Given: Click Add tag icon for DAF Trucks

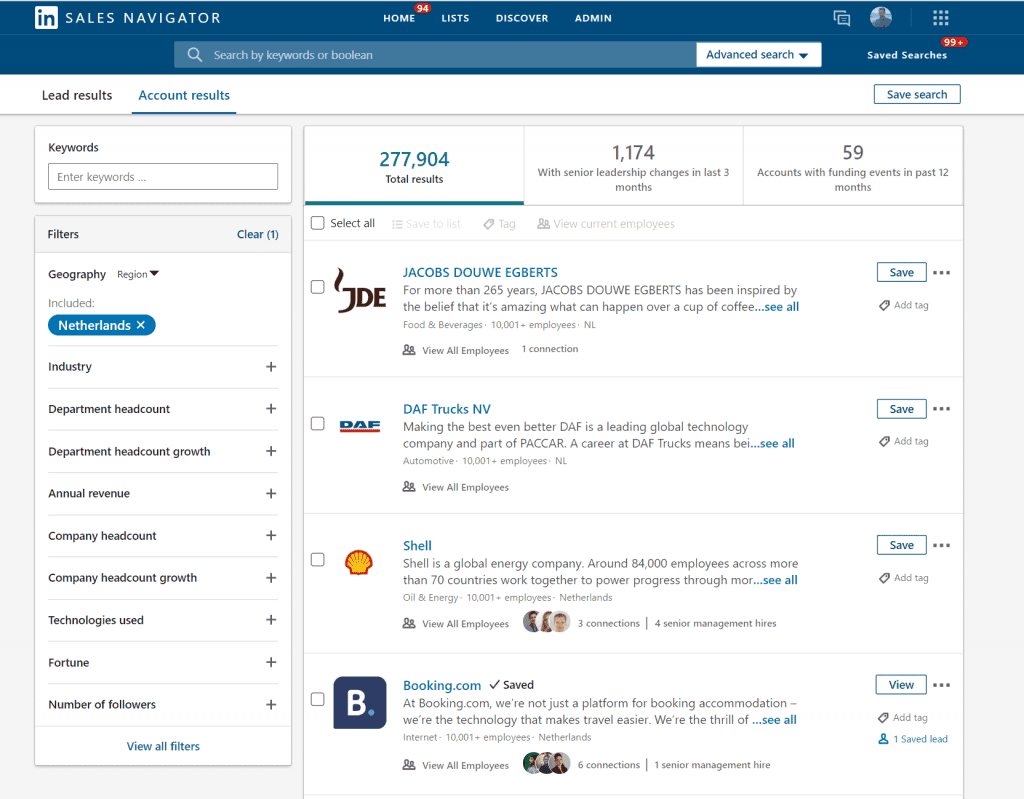Looking at the screenshot, I should [884, 441].
